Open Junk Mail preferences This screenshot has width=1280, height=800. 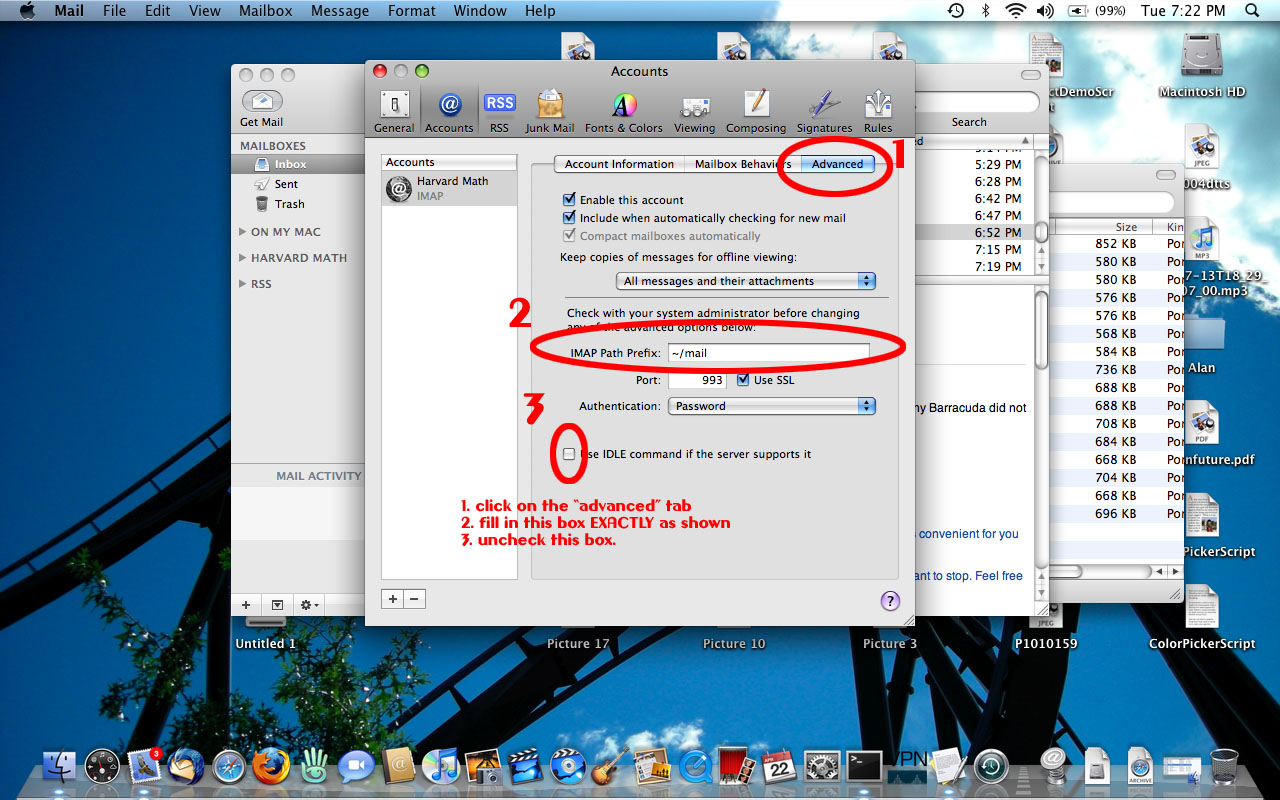[549, 110]
